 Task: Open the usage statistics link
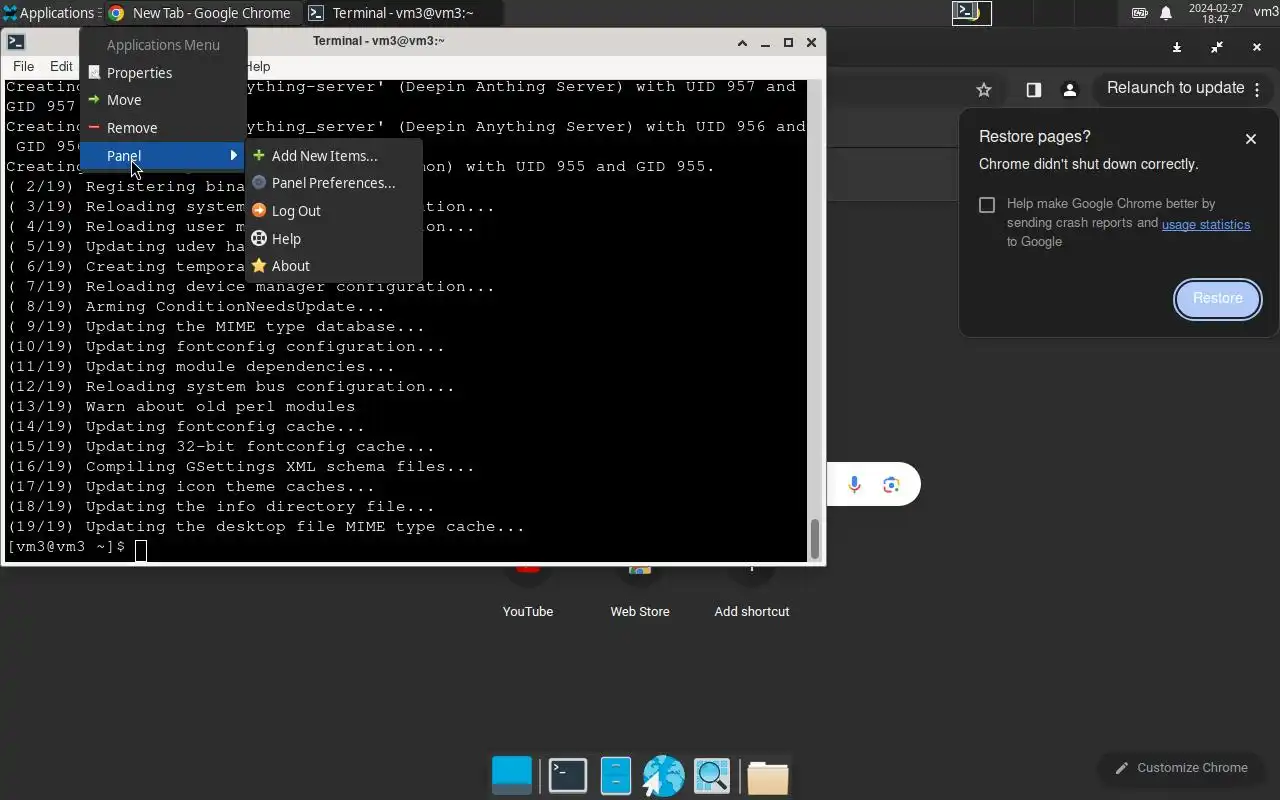click(1206, 224)
